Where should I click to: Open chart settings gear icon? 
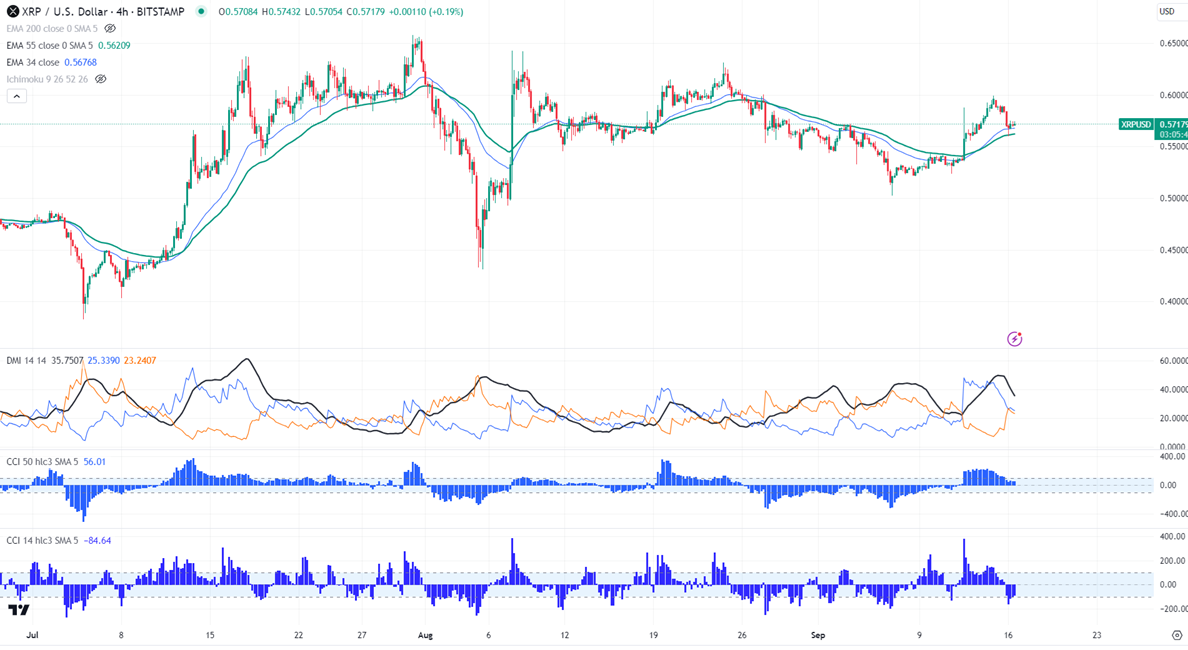pos(1177,635)
